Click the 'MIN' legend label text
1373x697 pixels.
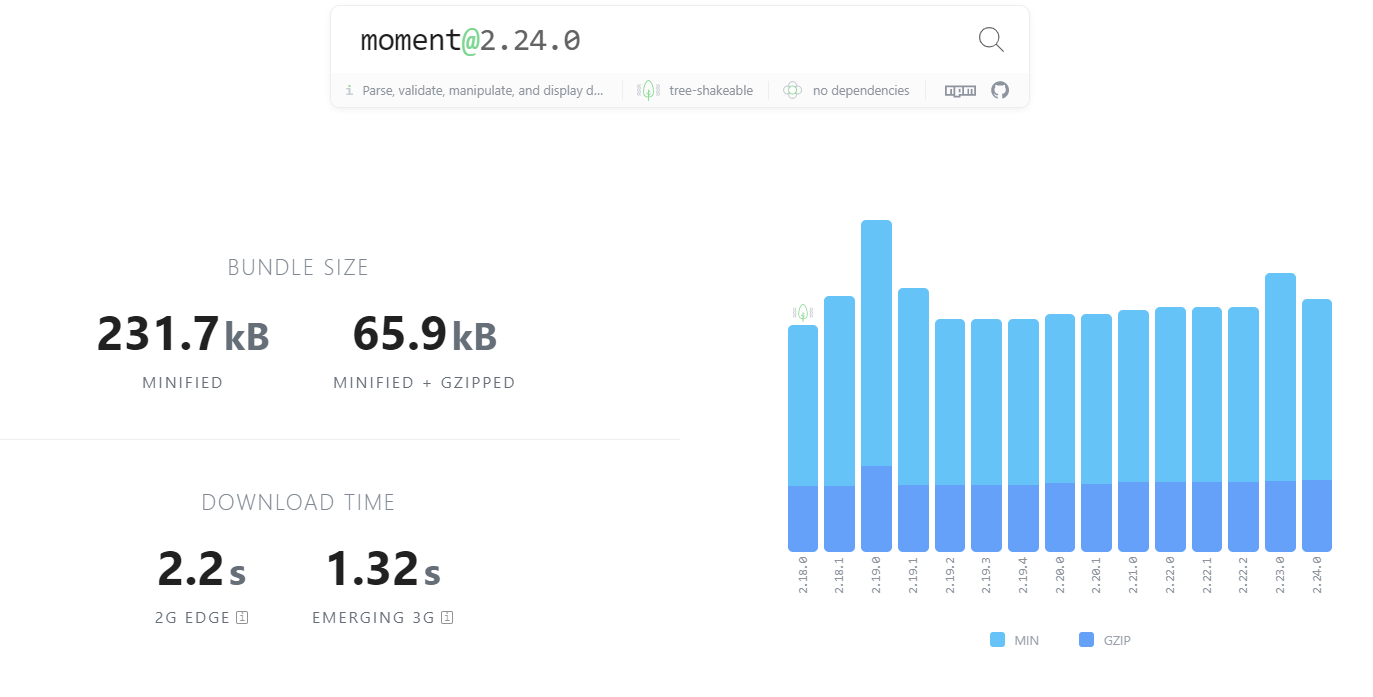coord(1027,641)
